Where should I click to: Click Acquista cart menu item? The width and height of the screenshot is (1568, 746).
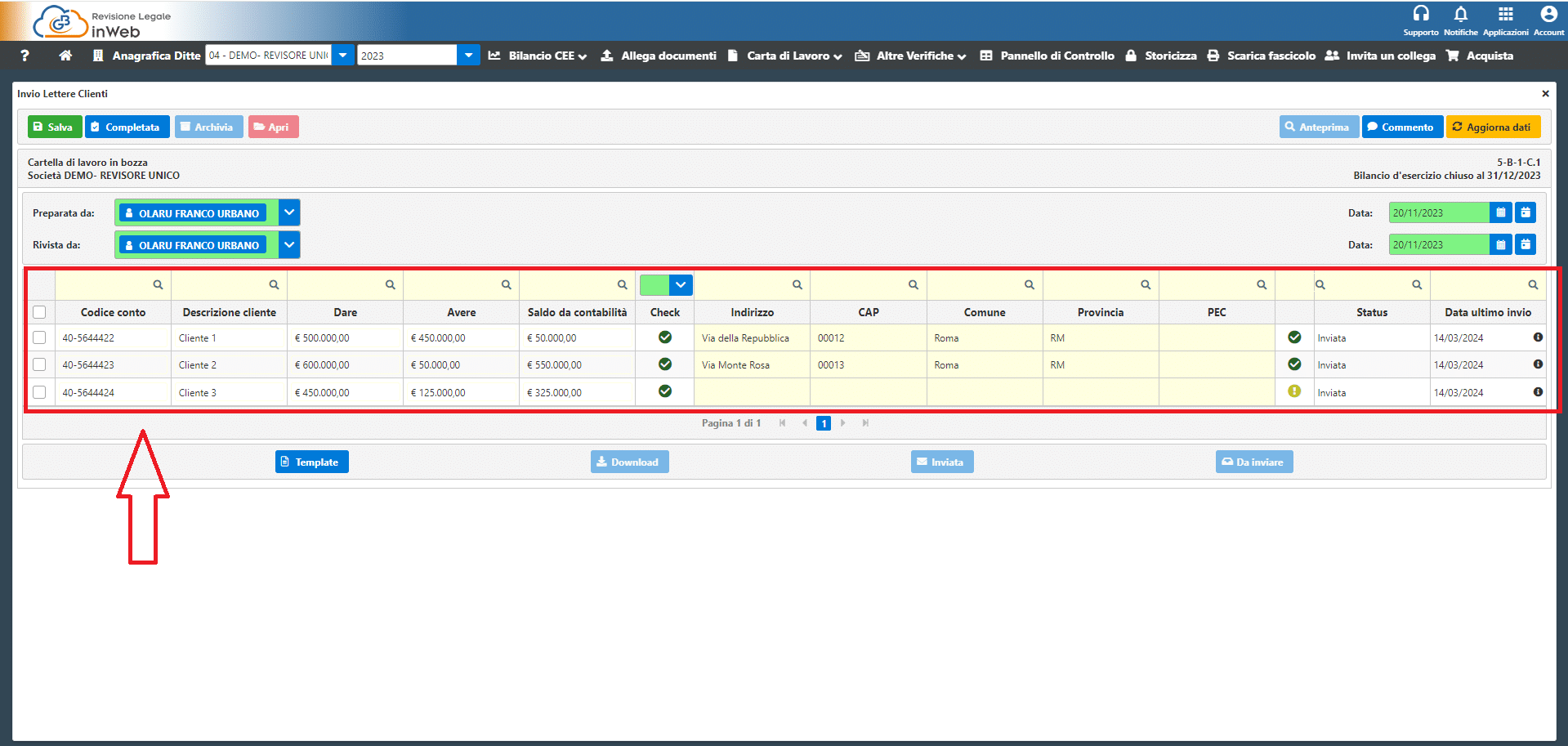click(1480, 56)
